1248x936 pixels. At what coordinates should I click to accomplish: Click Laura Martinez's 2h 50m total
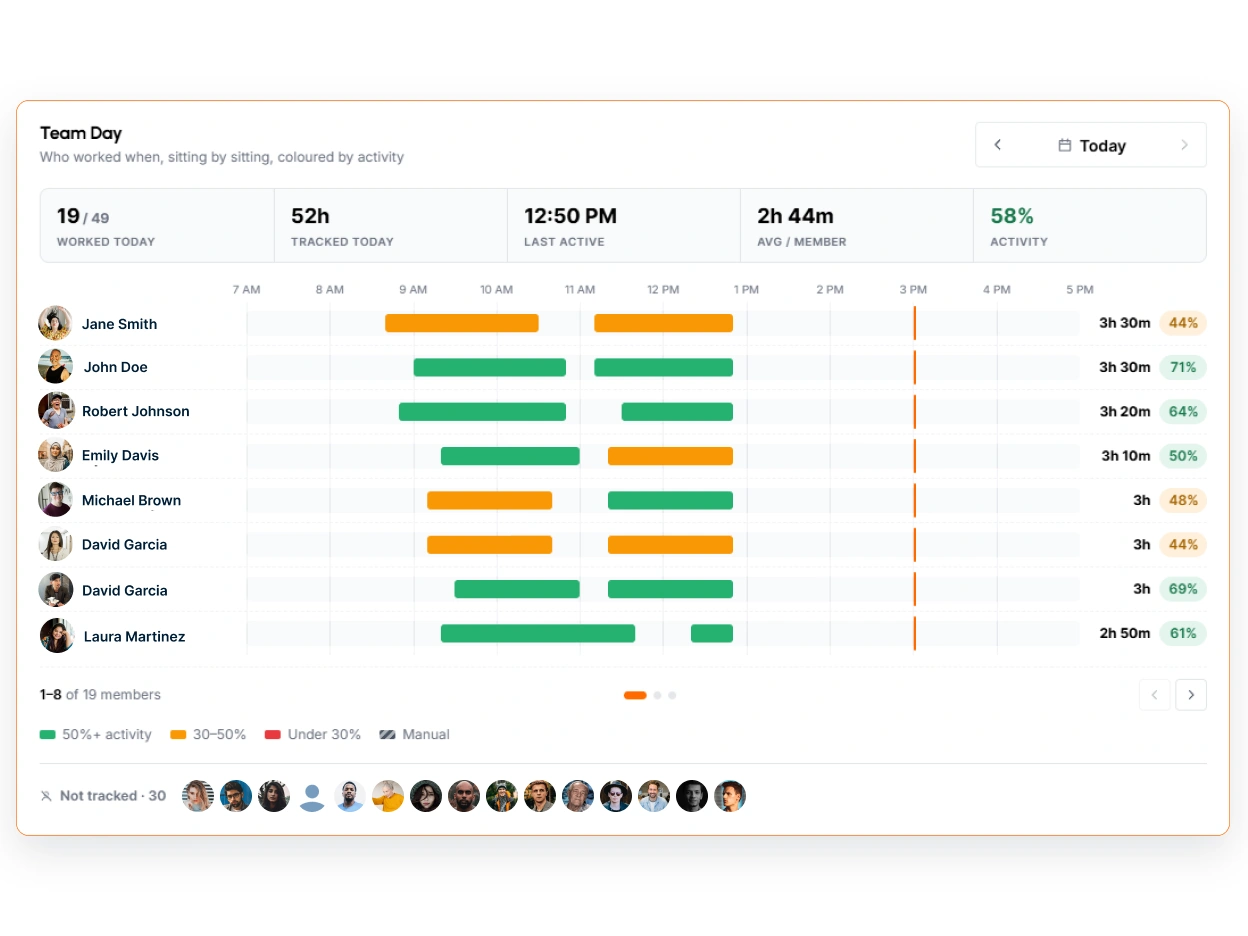[1125, 633]
